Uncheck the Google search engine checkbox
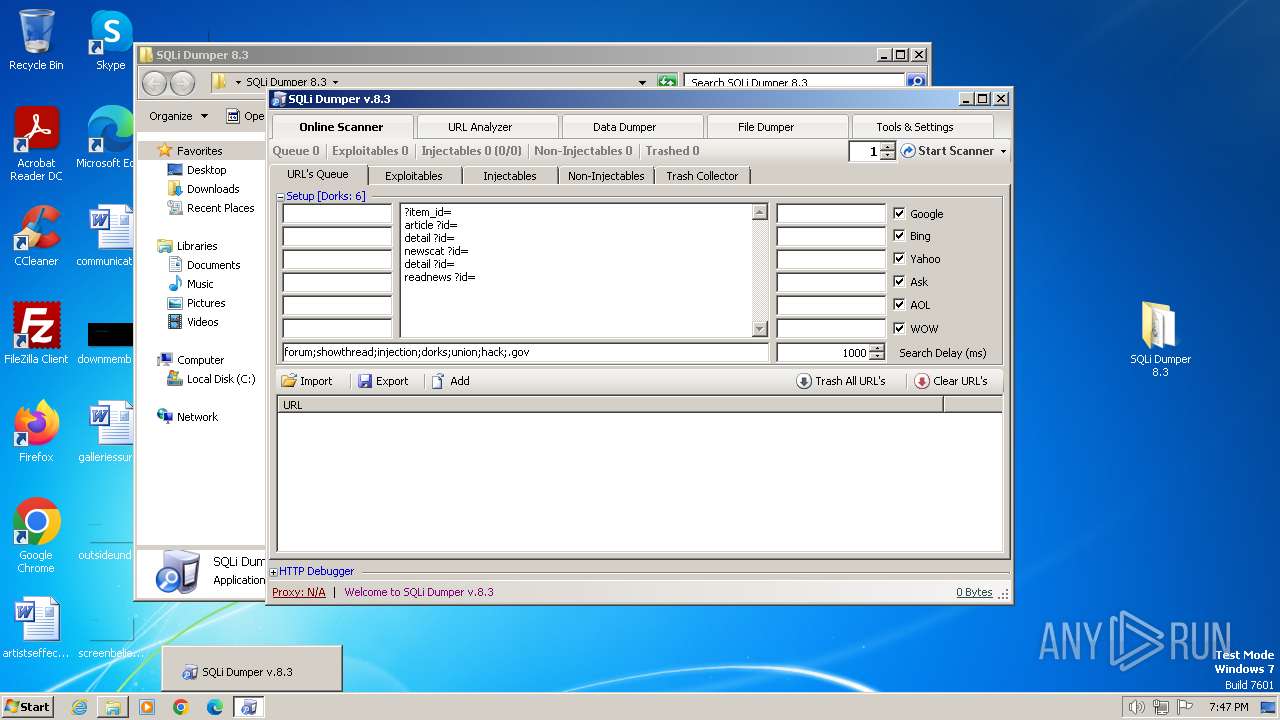 899,213
